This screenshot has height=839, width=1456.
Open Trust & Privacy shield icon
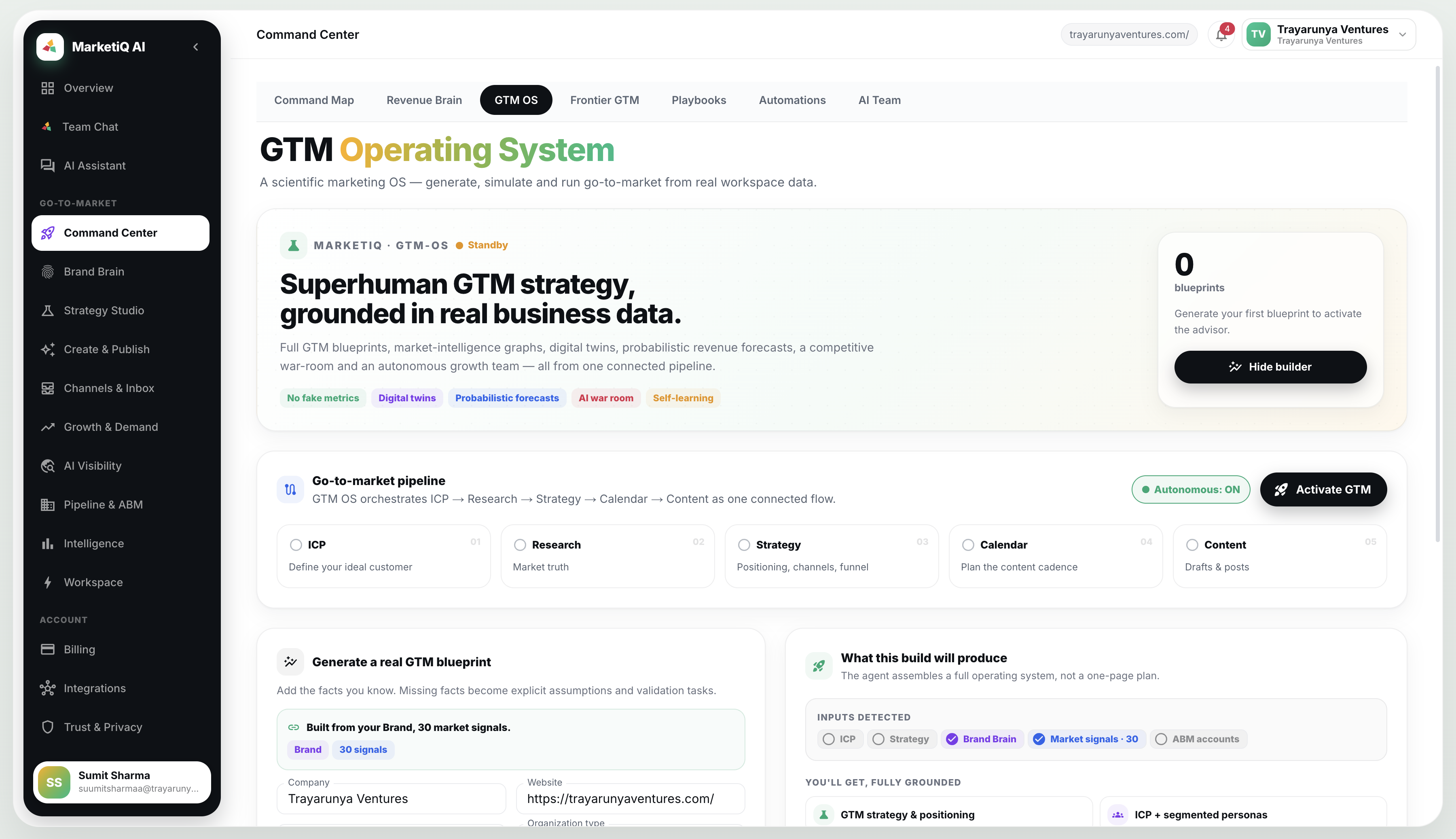[x=48, y=727]
